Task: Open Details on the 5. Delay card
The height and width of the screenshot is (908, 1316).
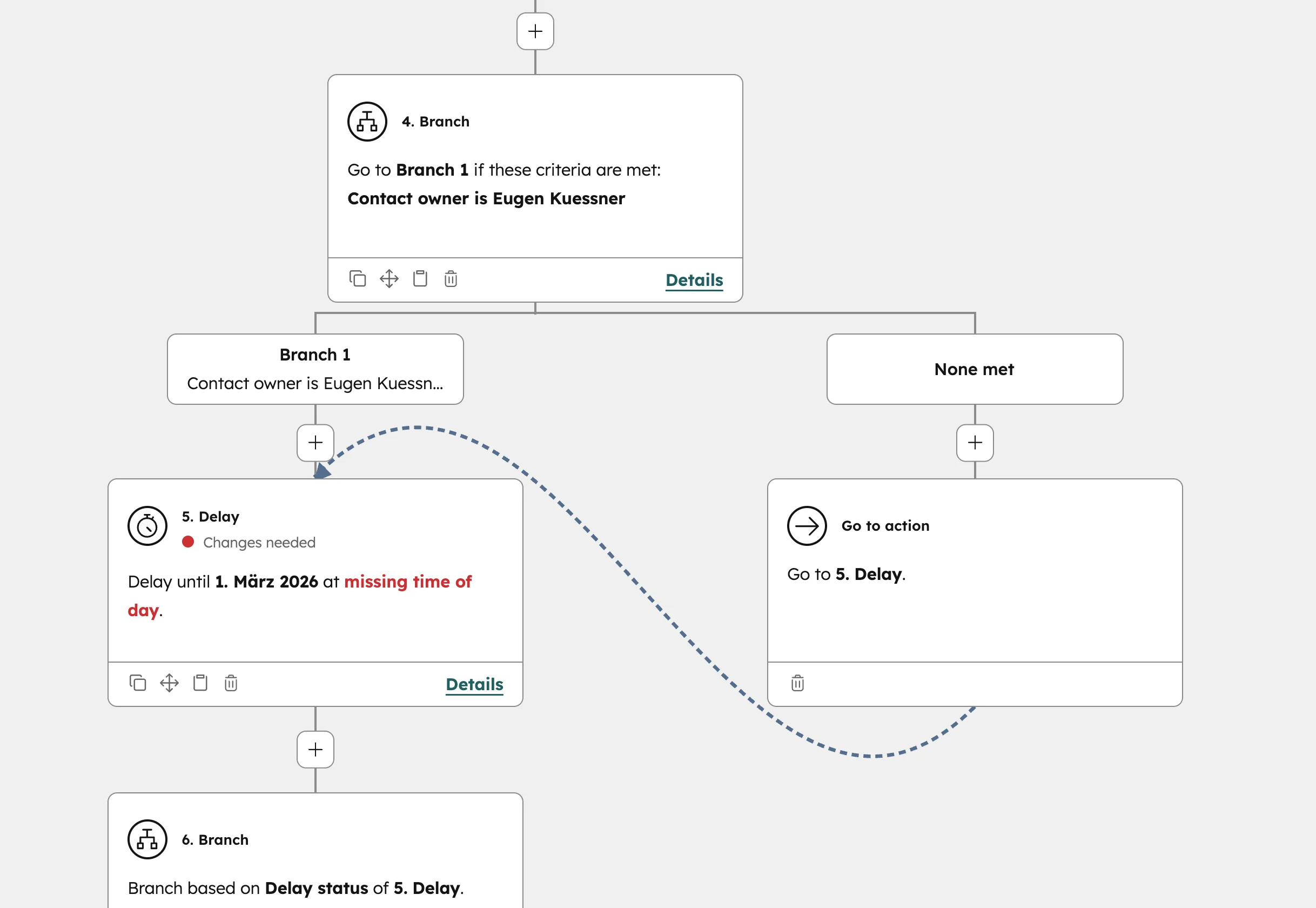Action: point(474,684)
